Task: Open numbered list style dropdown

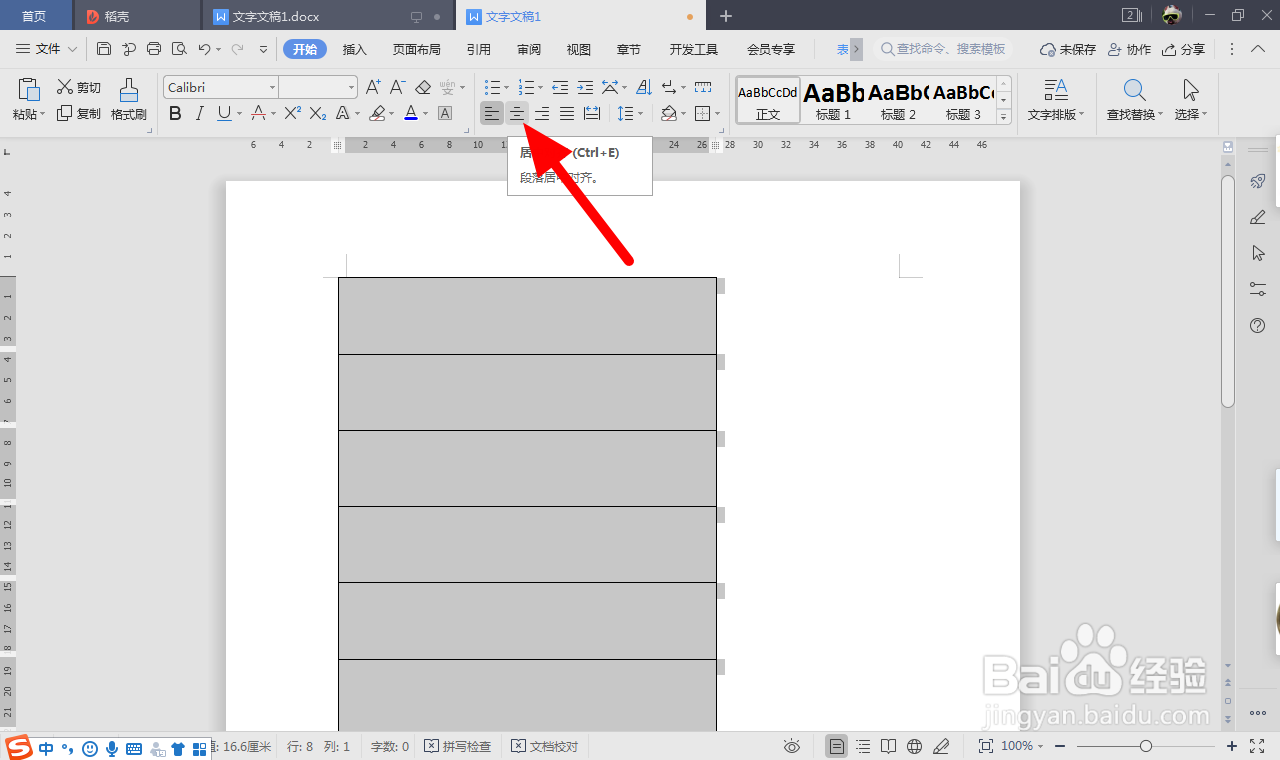Action: point(541,88)
